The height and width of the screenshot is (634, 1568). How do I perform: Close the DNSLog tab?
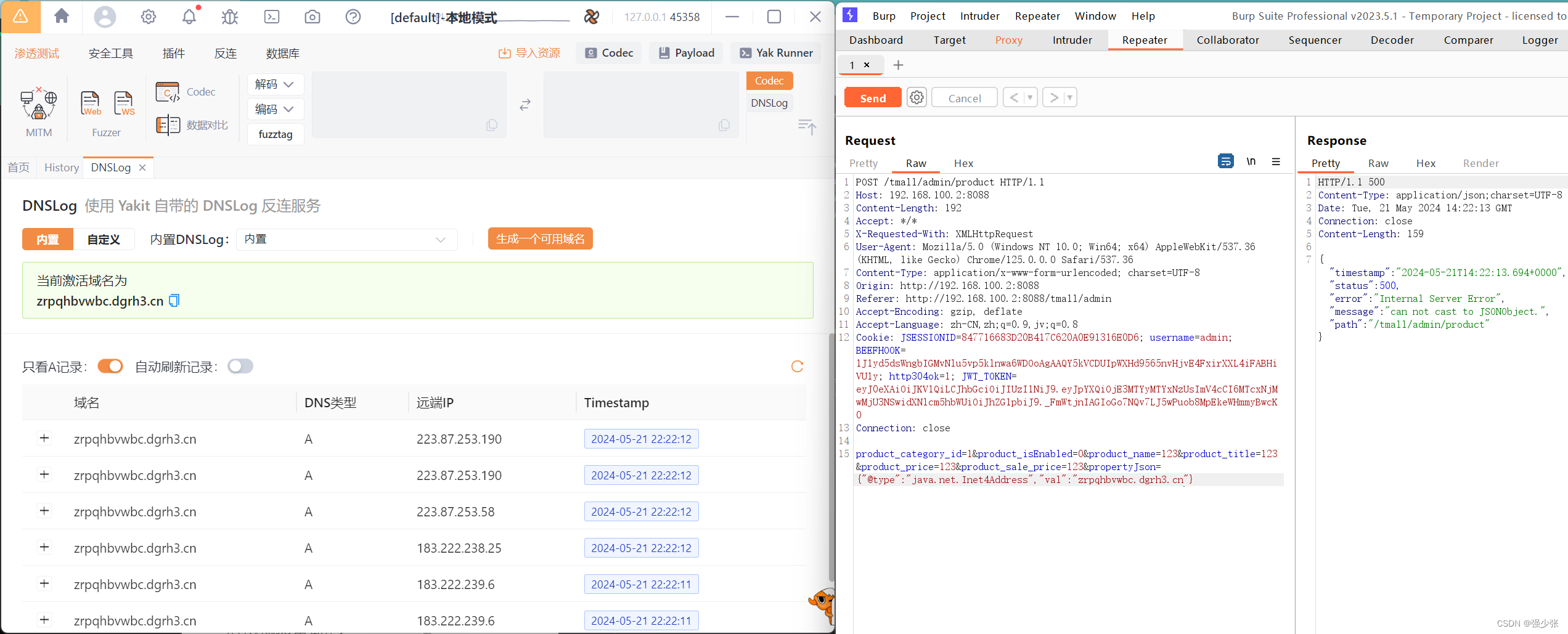coord(142,168)
